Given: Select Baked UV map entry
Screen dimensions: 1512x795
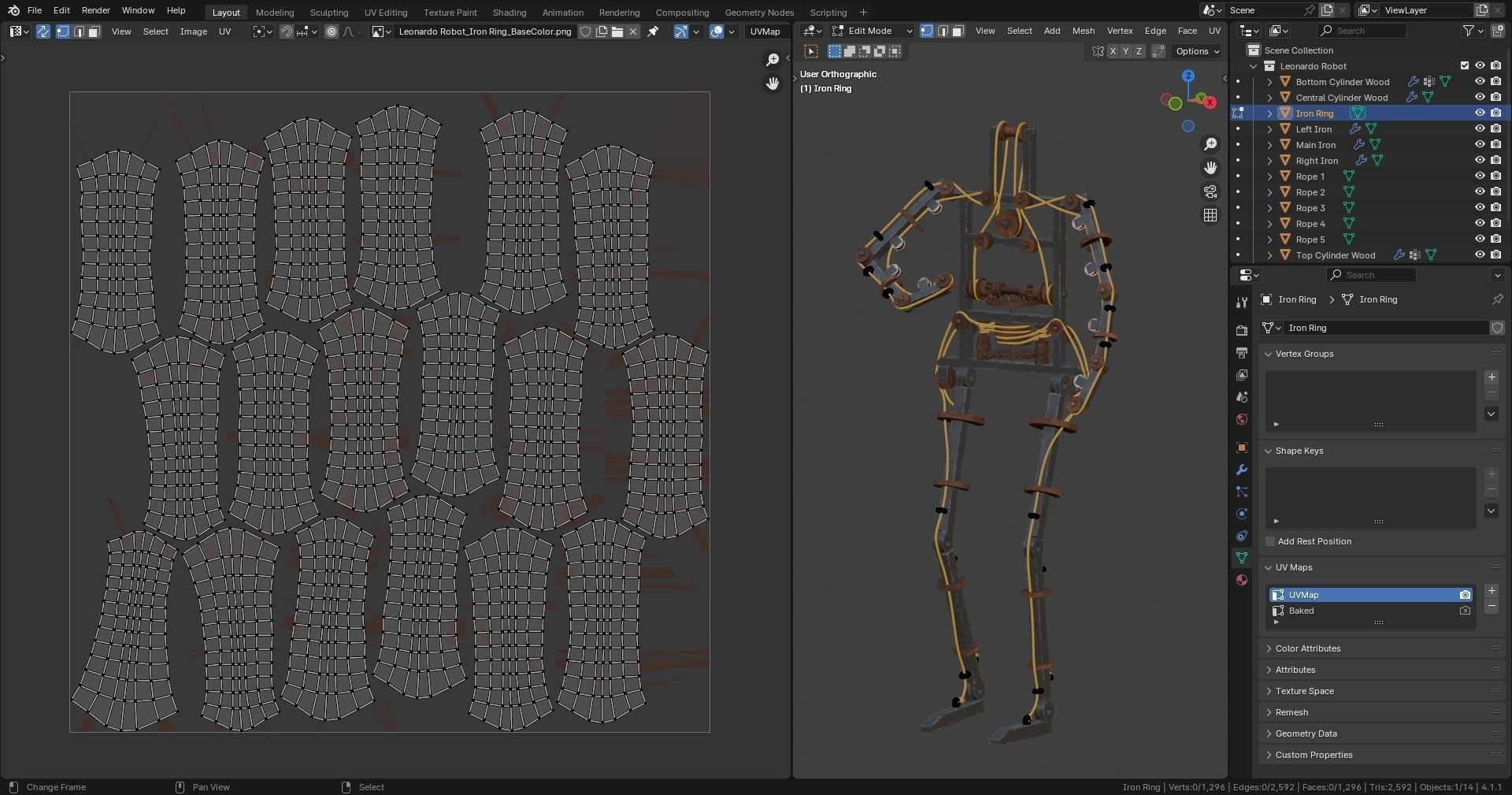Looking at the screenshot, I should [1370, 611].
